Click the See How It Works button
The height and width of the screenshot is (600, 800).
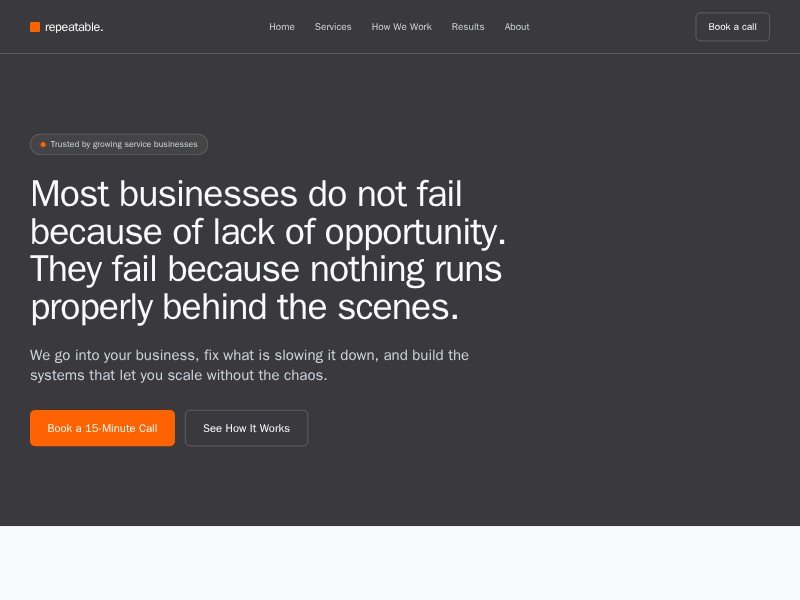(x=246, y=428)
